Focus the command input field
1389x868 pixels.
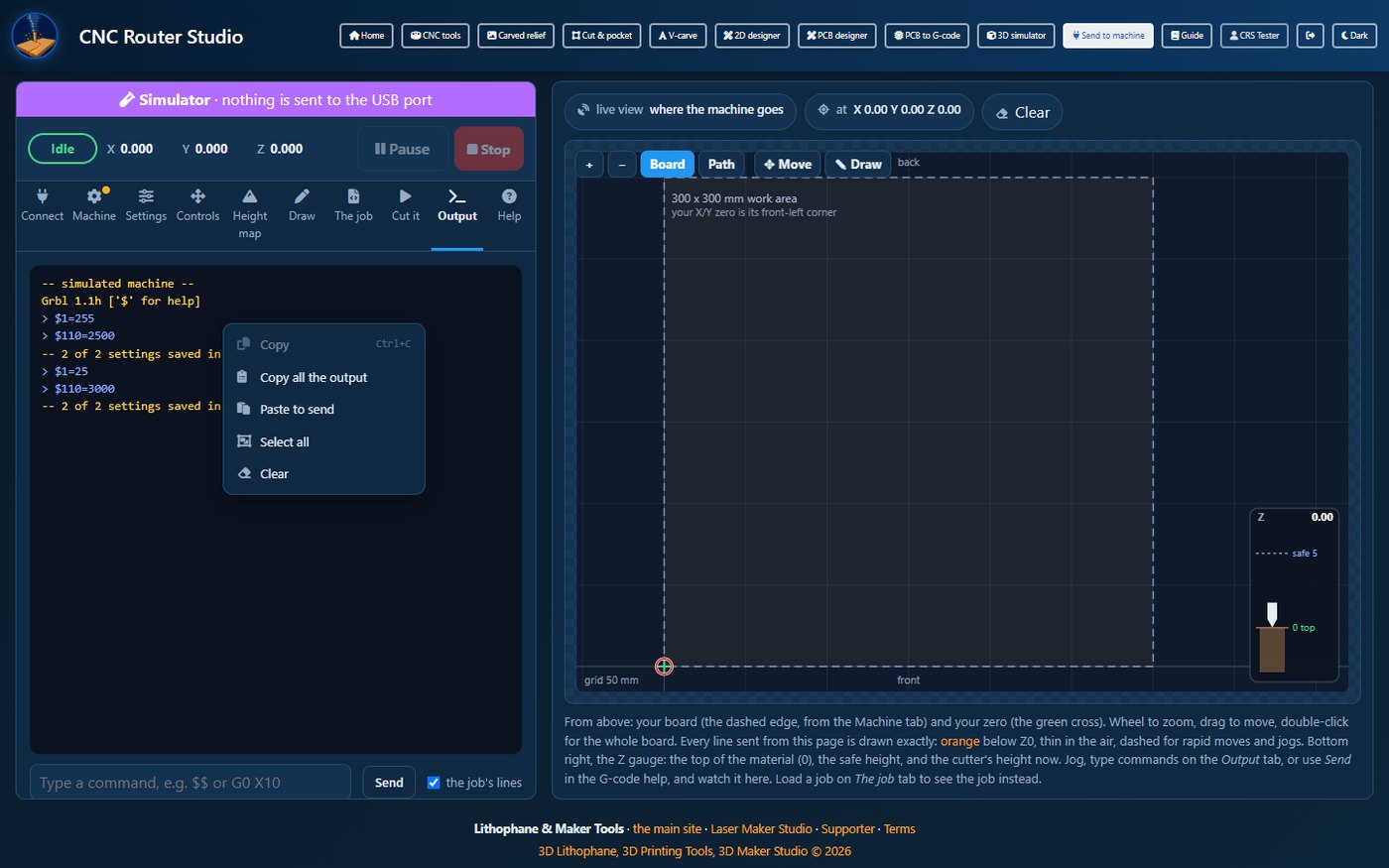(x=190, y=783)
